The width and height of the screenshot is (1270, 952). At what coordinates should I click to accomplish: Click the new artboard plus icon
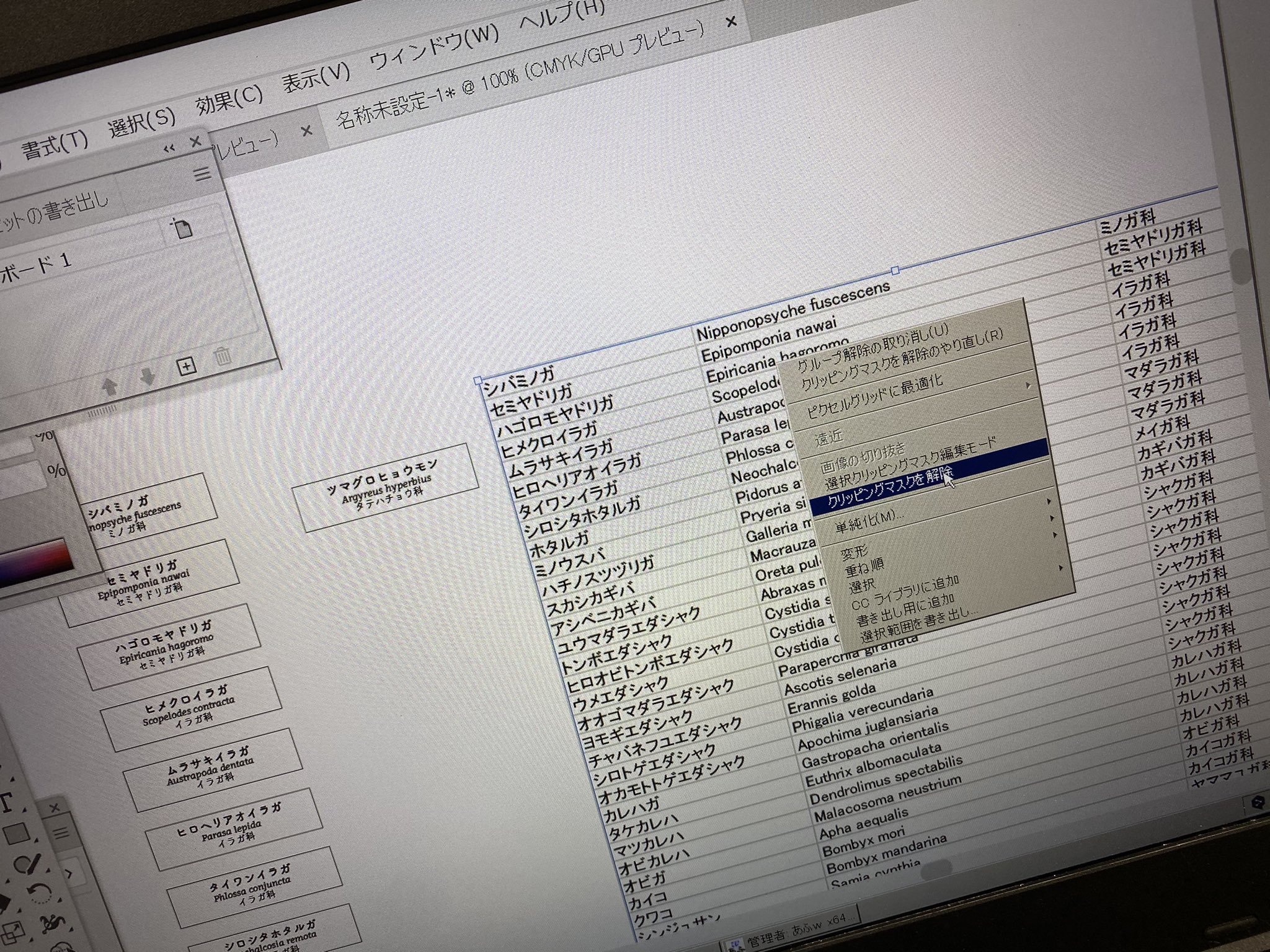(x=187, y=366)
